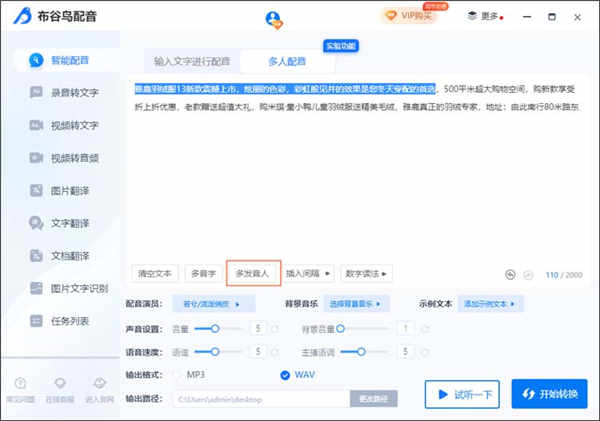The width and height of the screenshot is (600, 421).
Task: Click the 布谷鸟配音 bird logo
Action: [x=22, y=16]
